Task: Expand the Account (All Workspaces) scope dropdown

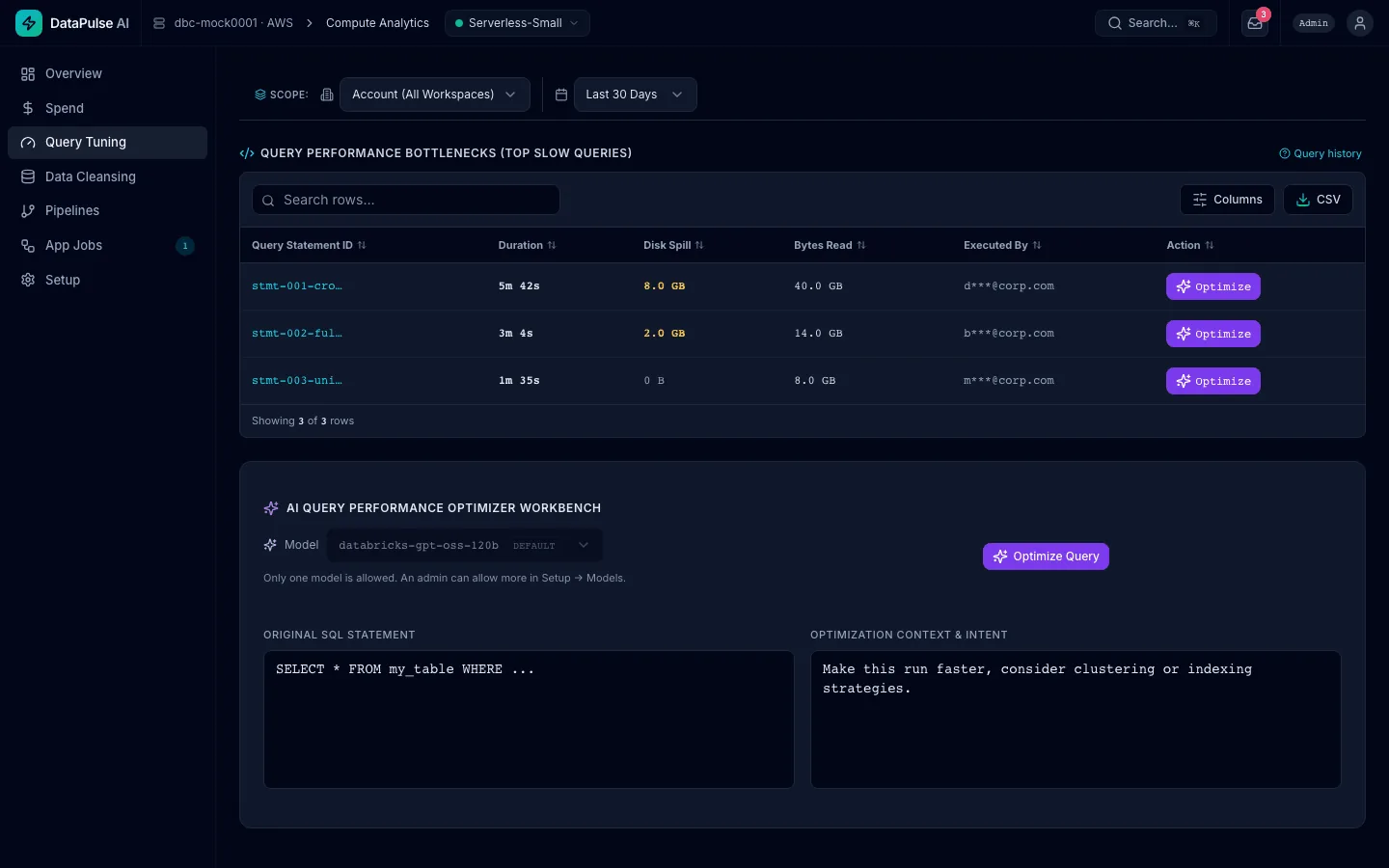Action: tap(435, 95)
